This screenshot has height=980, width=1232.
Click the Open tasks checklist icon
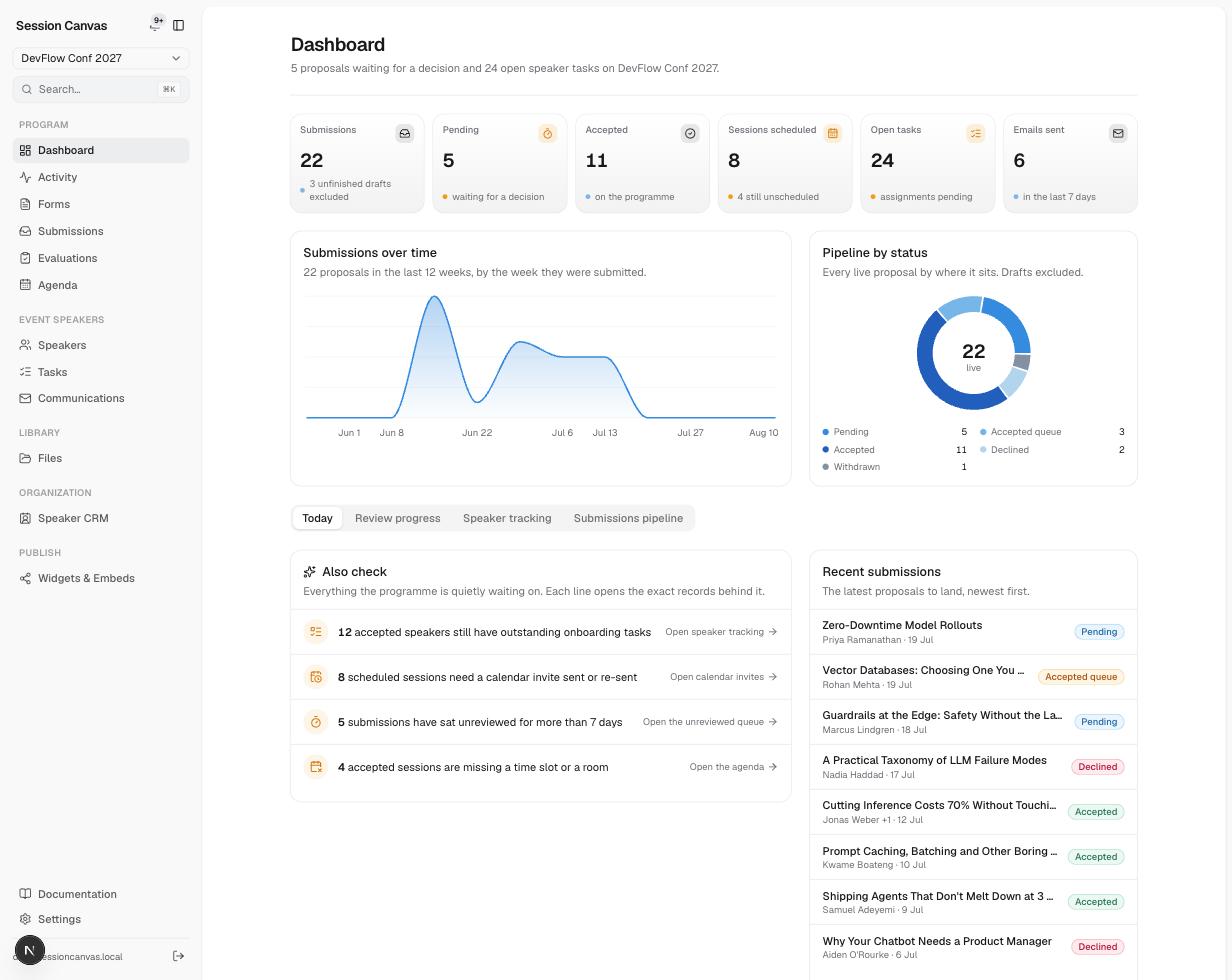tap(975, 133)
